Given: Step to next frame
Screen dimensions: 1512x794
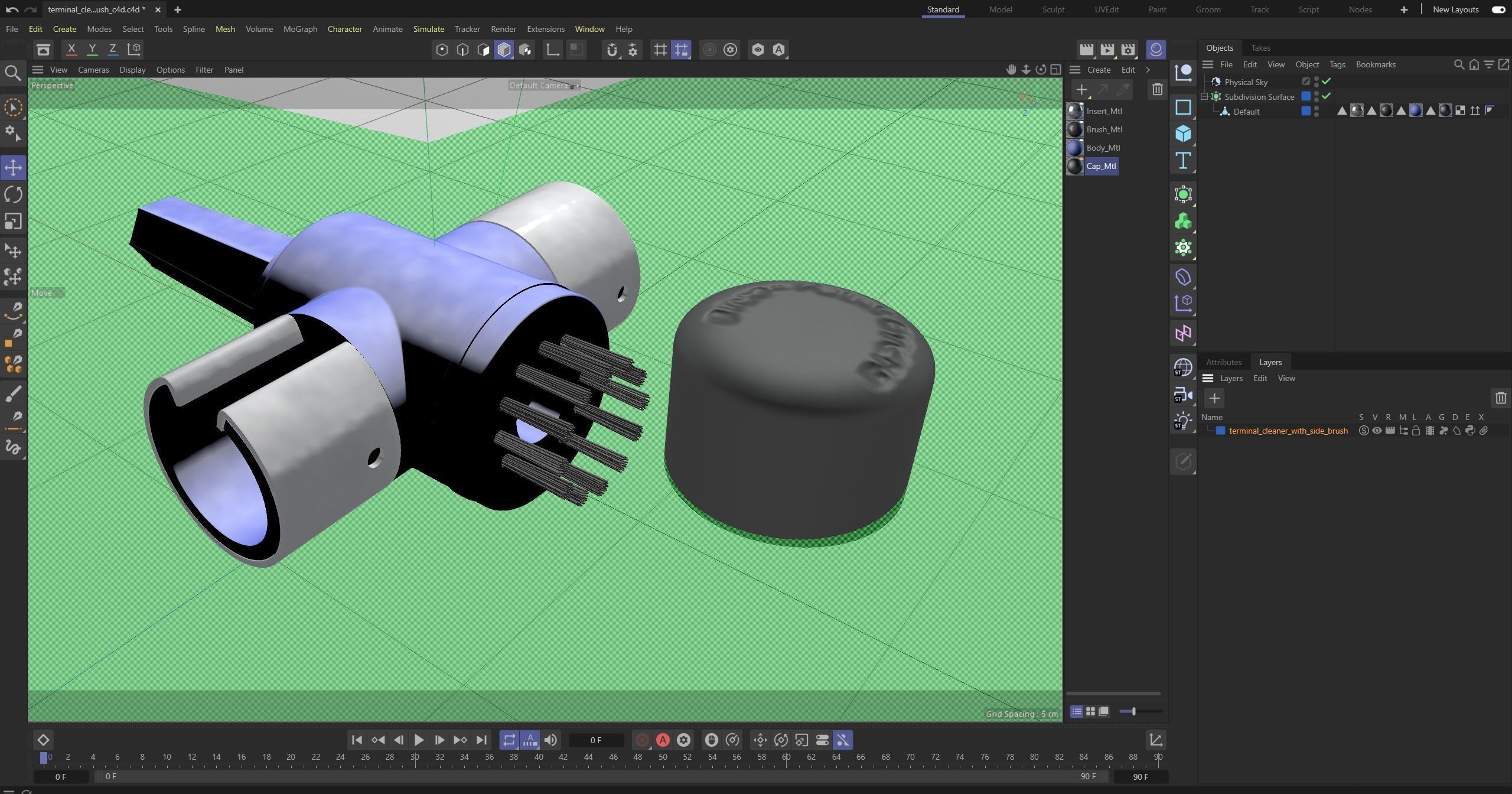Looking at the screenshot, I should pos(439,740).
